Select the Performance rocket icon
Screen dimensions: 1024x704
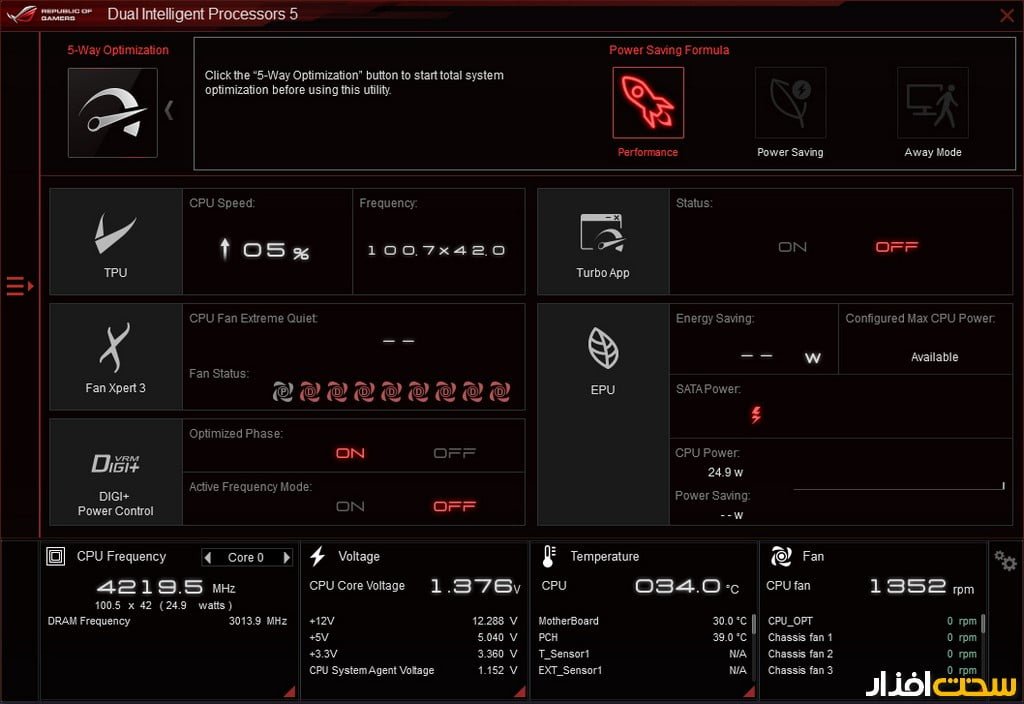(x=648, y=103)
